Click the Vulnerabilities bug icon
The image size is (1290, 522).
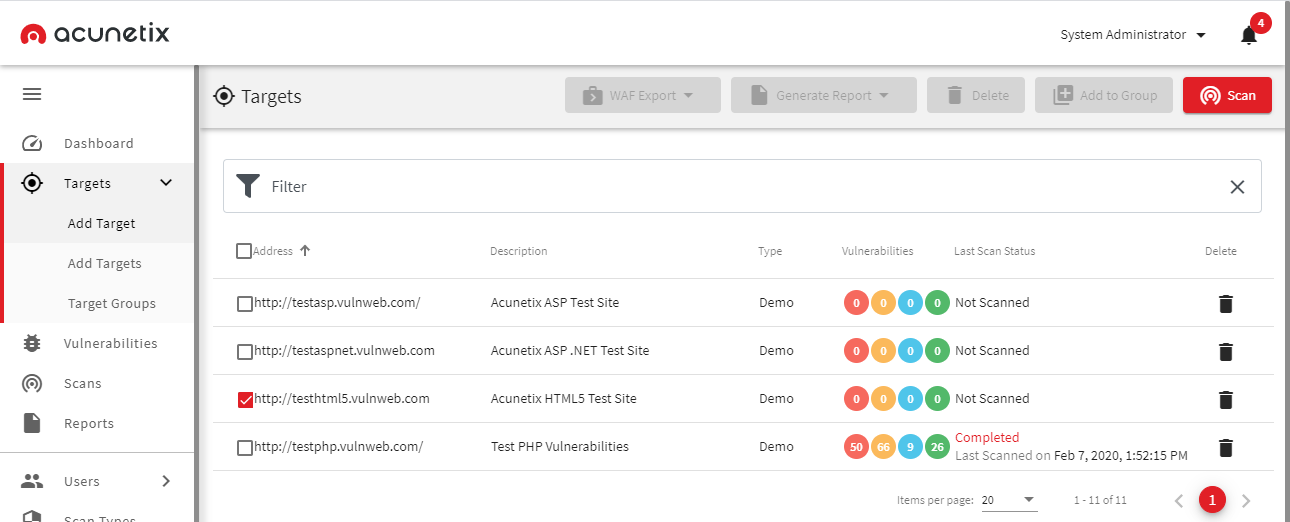point(32,343)
